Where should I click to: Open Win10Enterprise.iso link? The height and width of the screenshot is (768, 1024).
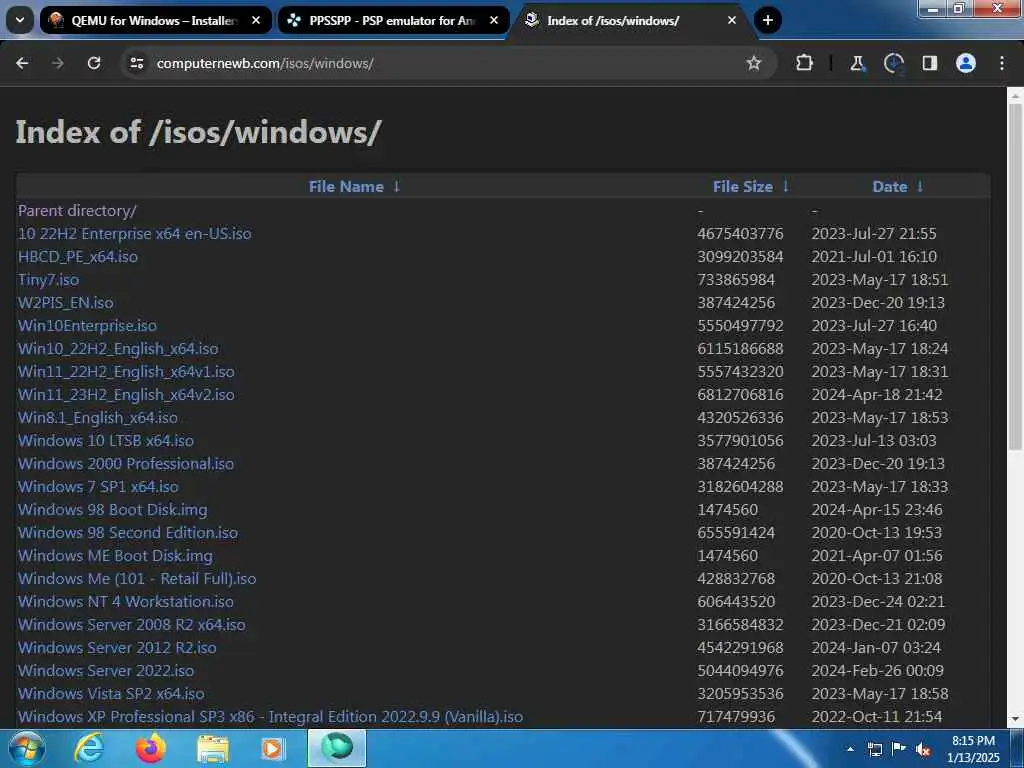(x=88, y=326)
